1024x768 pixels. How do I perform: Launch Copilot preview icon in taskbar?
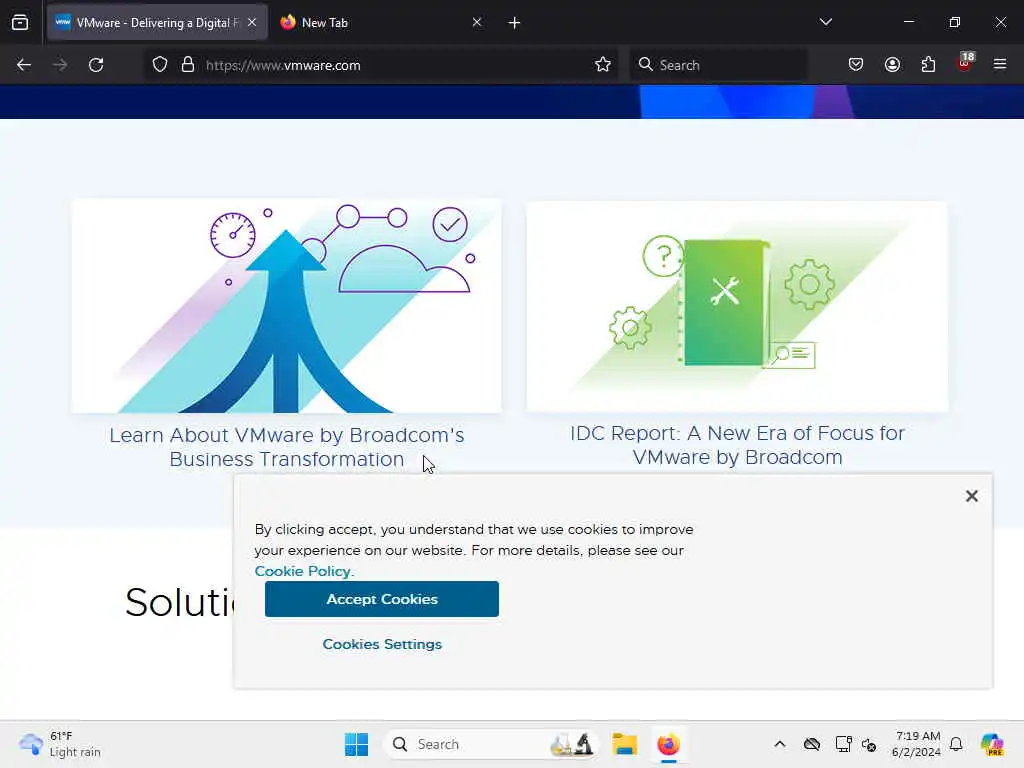point(992,744)
